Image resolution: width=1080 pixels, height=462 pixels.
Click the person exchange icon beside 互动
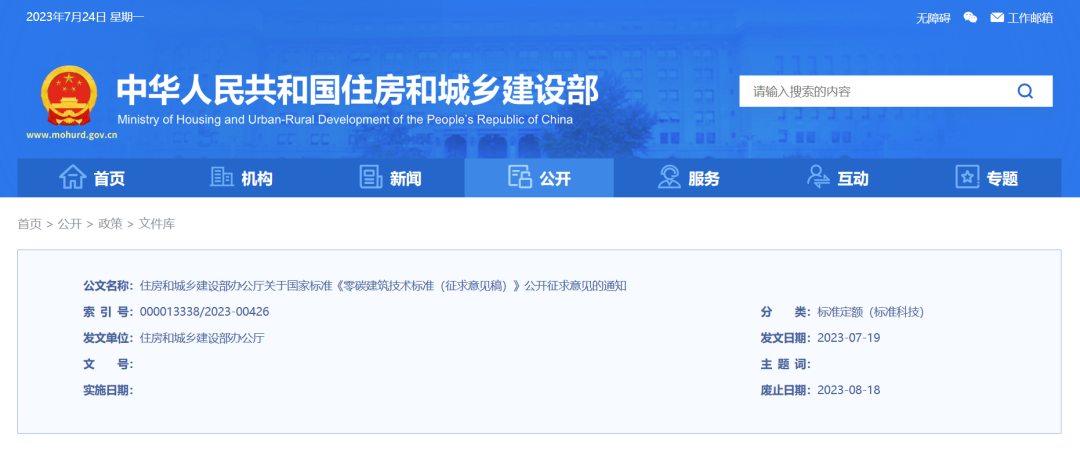pyautogui.click(x=818, y=178)
